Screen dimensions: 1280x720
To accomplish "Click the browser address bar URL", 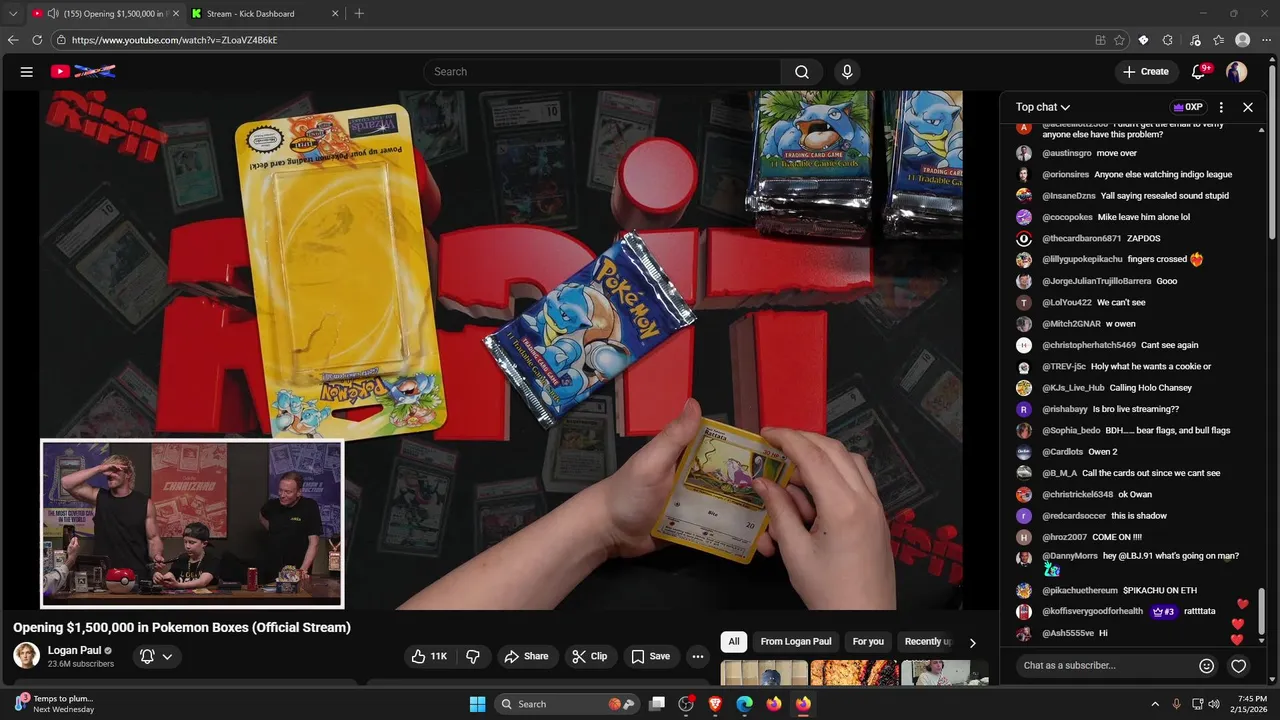I will [x=174, y=40].
